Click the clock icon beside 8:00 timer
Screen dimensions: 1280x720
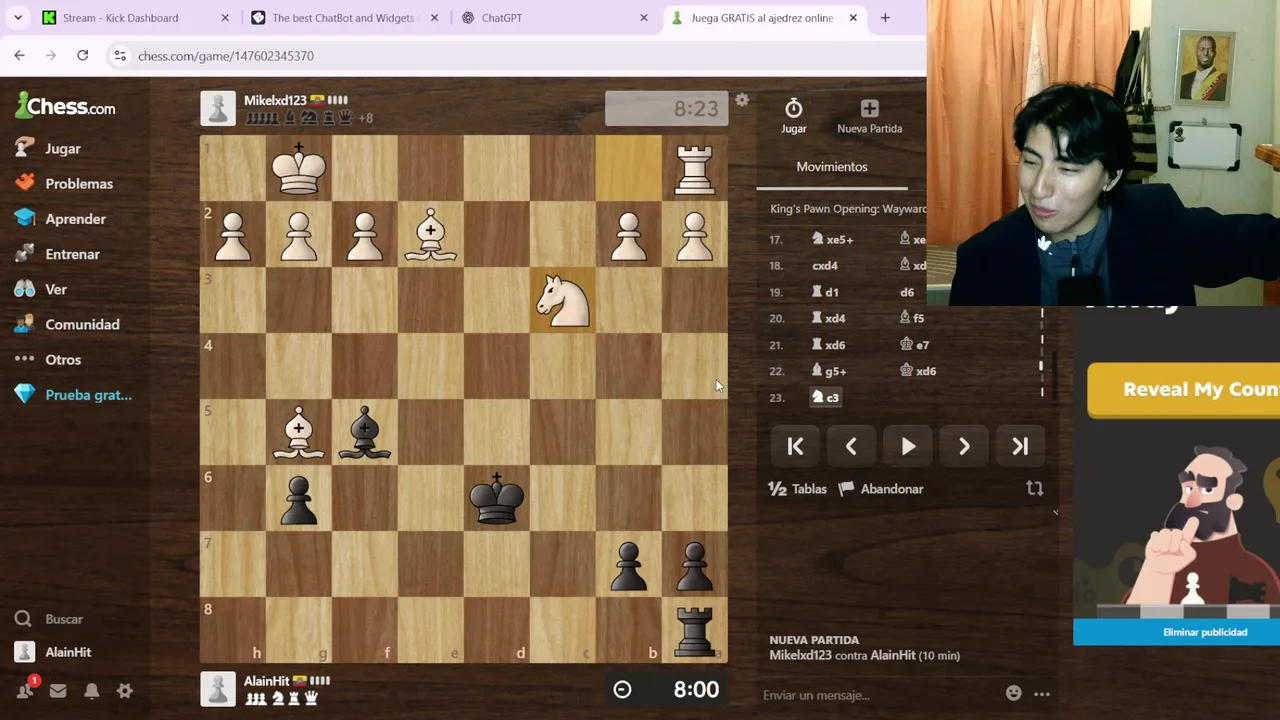tap(622, 689)
